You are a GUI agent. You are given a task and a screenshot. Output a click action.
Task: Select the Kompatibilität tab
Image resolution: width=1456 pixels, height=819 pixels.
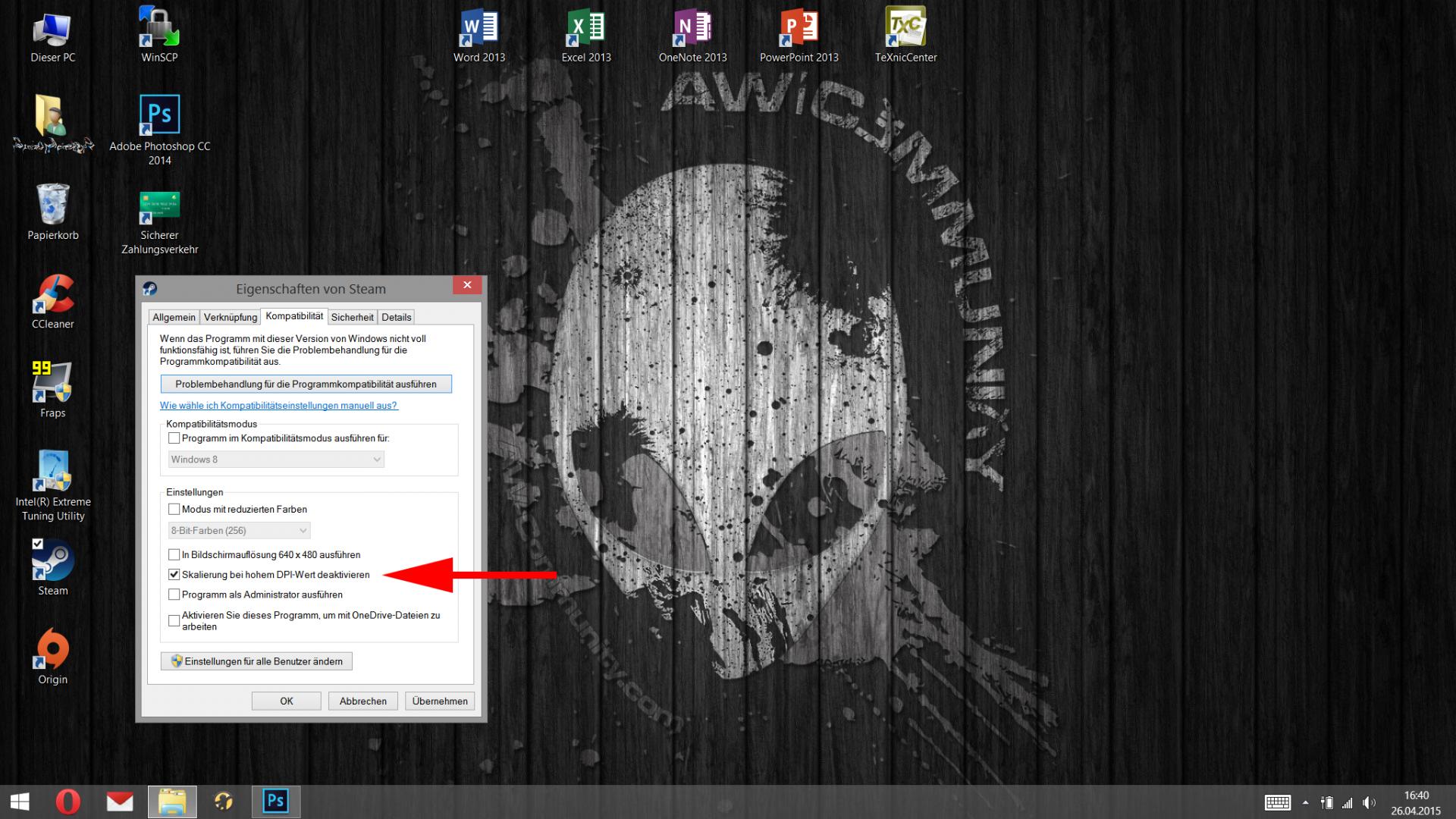294,316
